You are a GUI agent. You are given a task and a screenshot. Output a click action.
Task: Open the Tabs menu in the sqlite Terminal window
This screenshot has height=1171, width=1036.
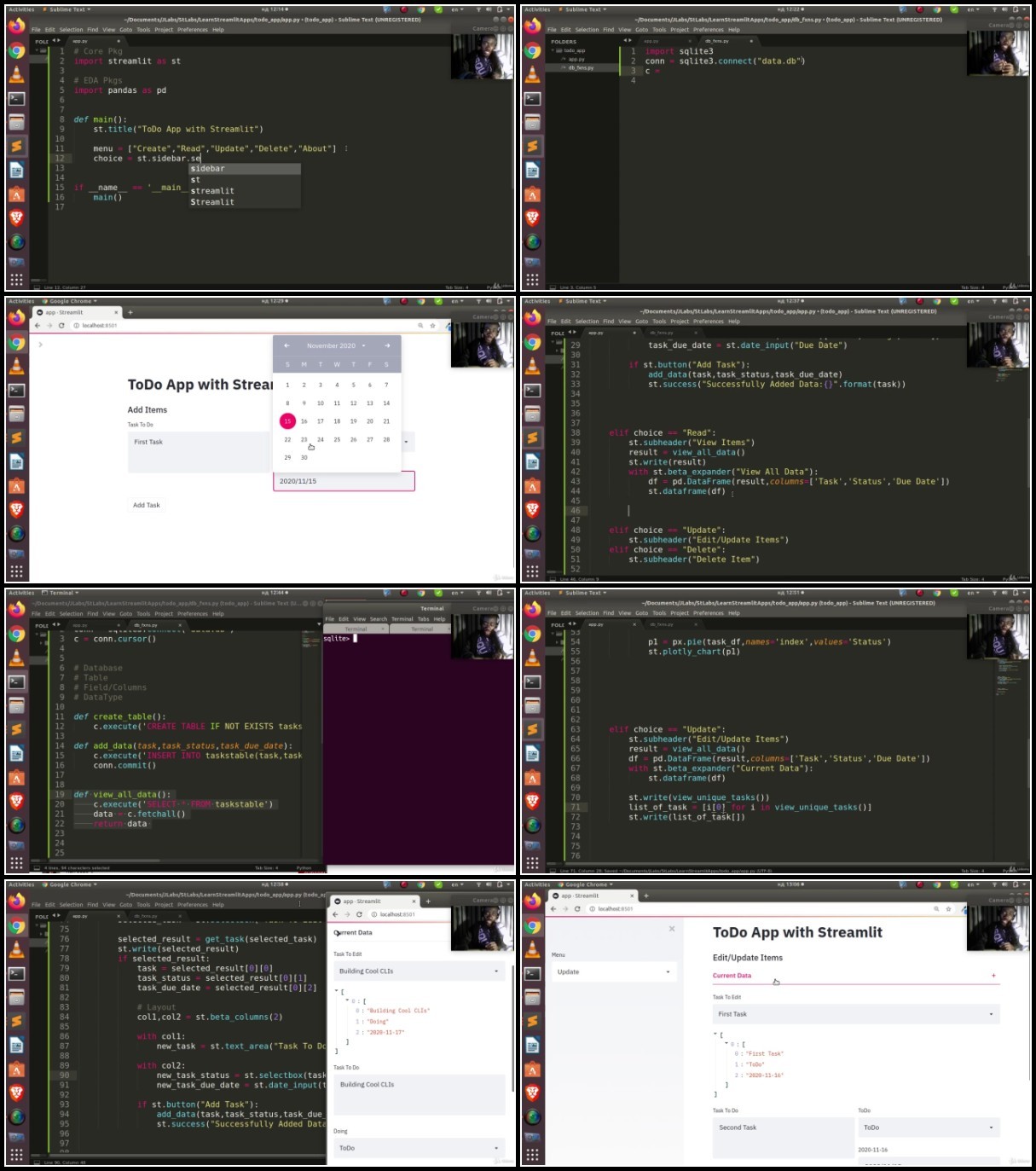(423, 619)
